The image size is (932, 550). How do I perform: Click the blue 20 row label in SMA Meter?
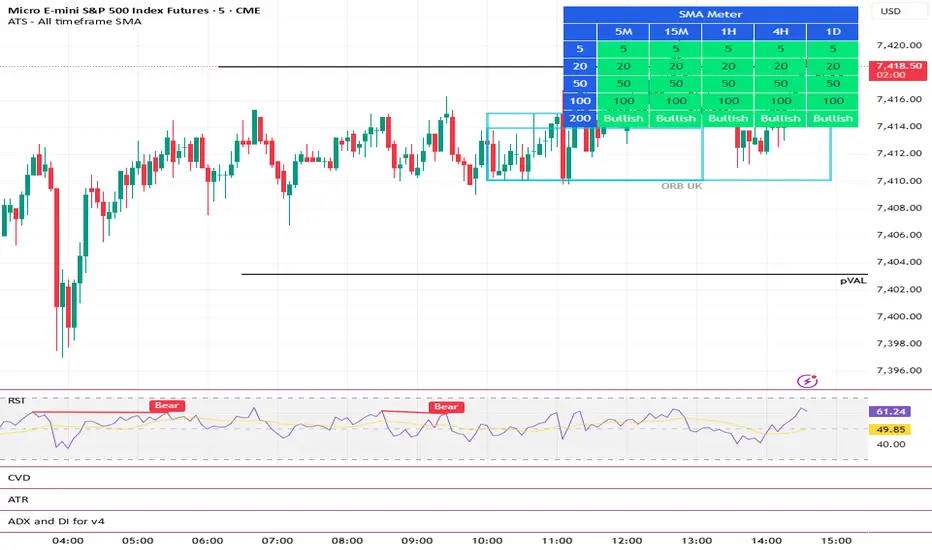(580, 66)
